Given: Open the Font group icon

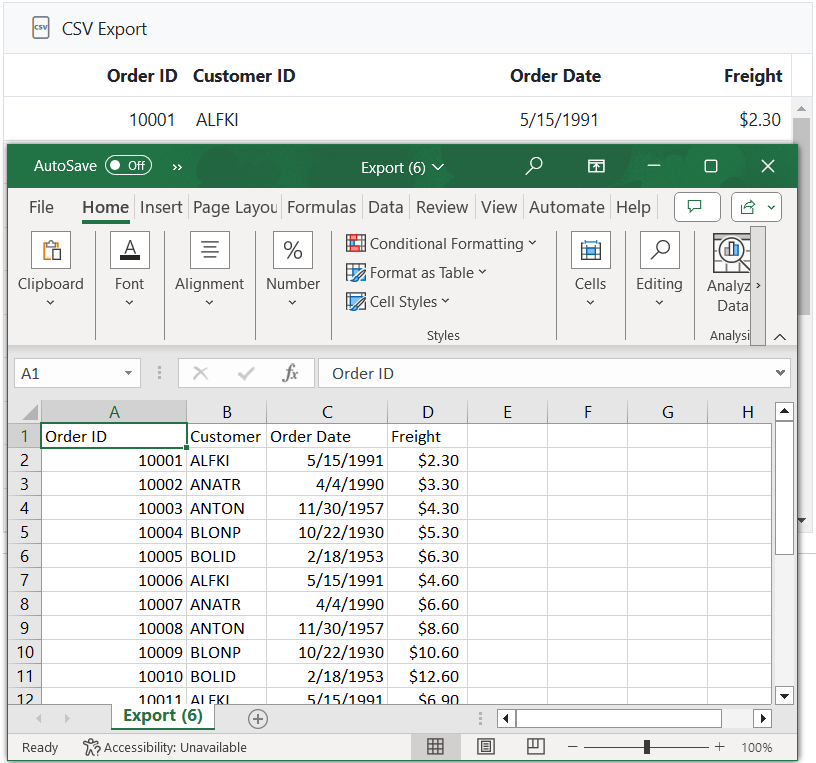Looking at the screenshot, I should (129, 250).
